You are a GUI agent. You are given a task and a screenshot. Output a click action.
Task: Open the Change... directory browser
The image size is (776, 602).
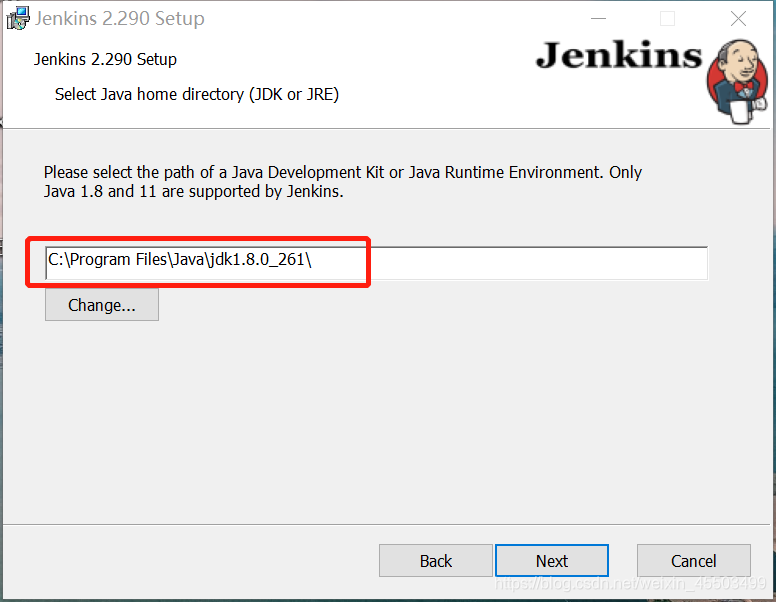click(x=102, y=305)
